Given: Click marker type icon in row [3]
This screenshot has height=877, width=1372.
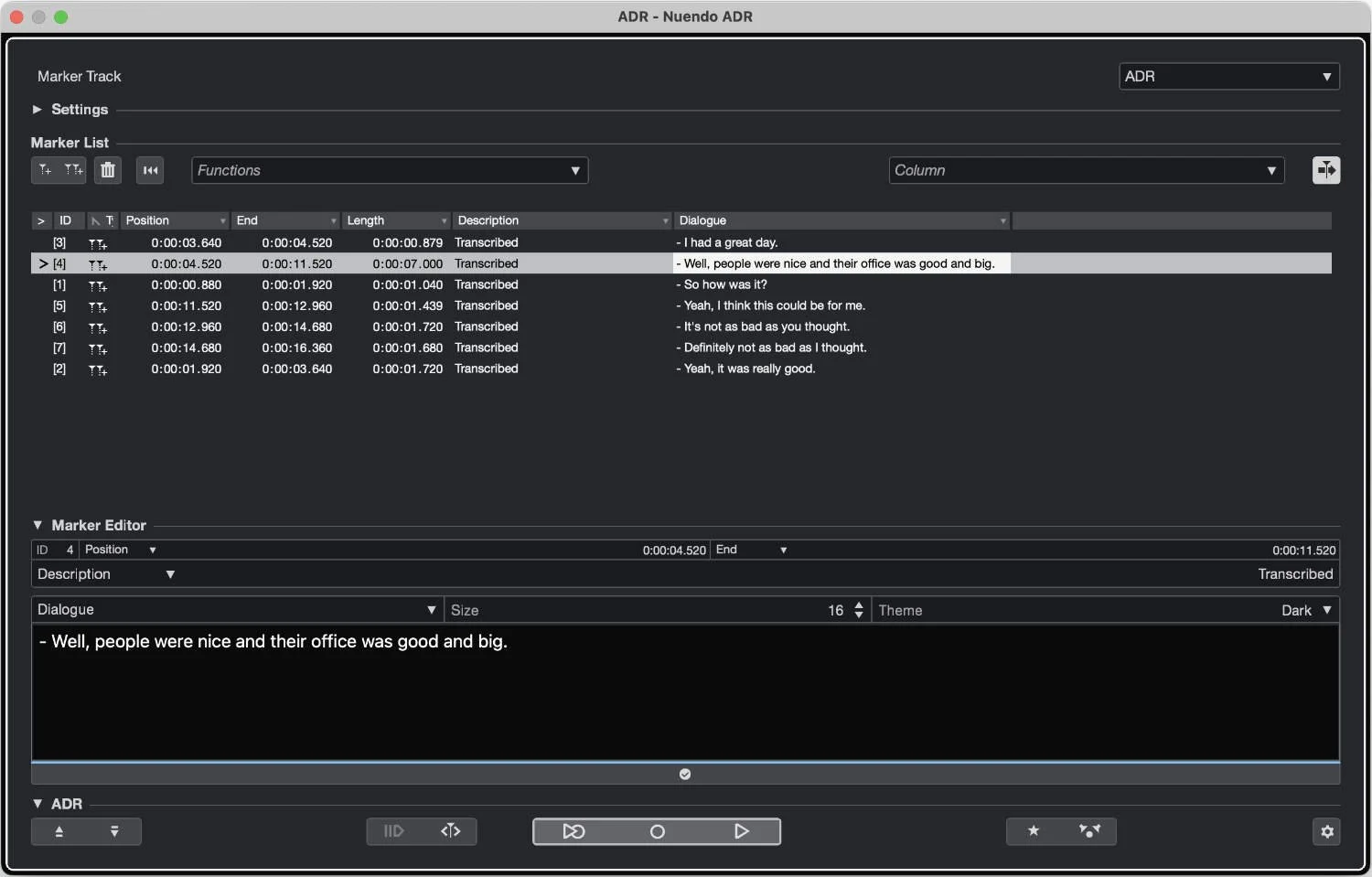Looking at the screenshot, I should pos(98,243).
